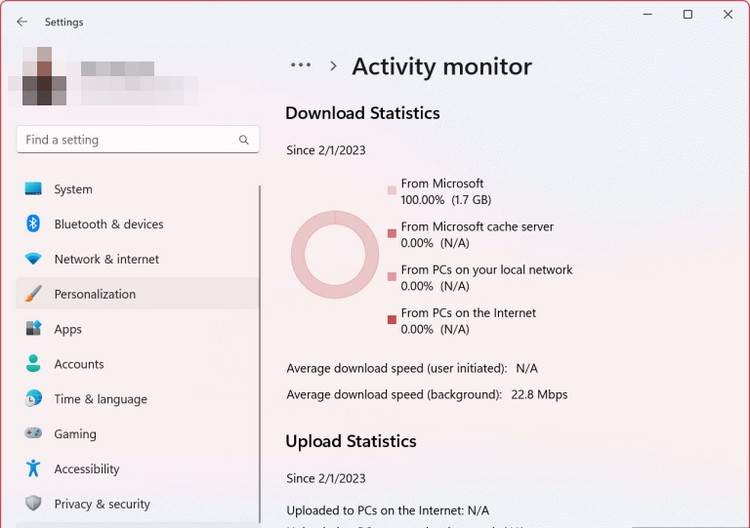Screen dimensions: 750x528
Task: Open the System icon in sidebar
Action: click(x=33, y=188)
